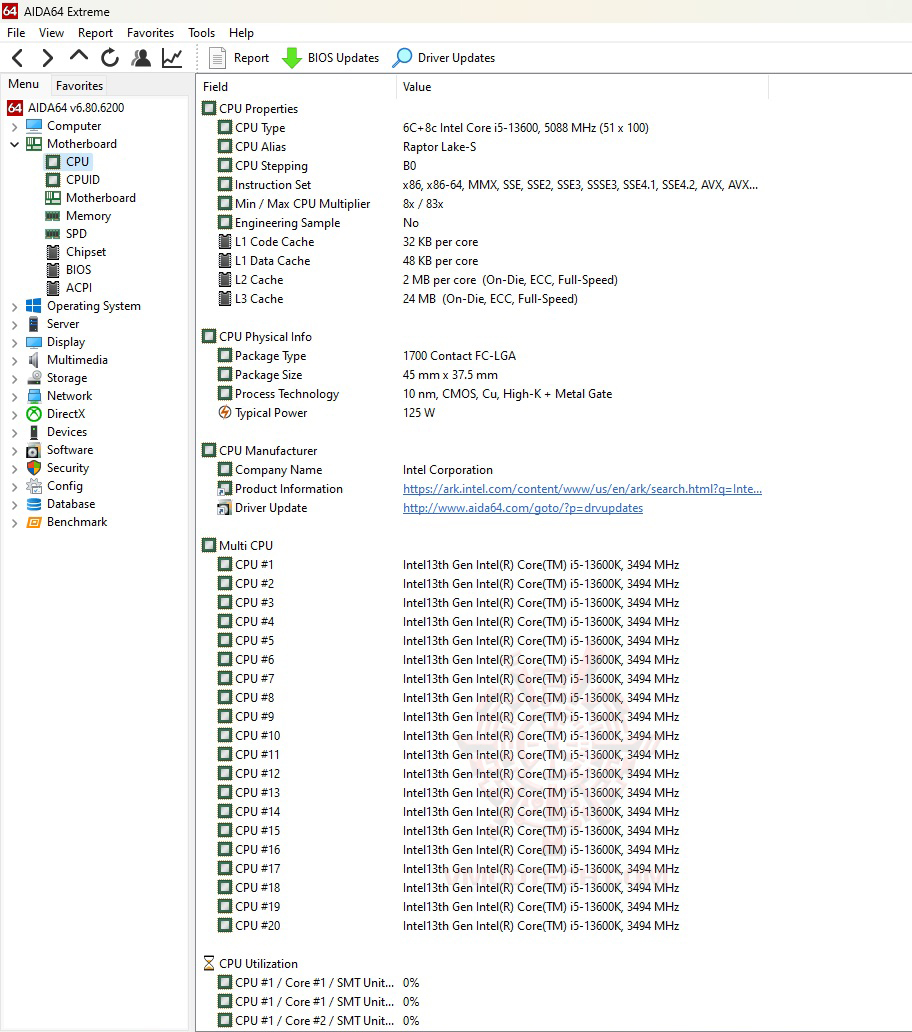Select the CPU #1 row
The image size is (912, 1032).
tap(449, 565)
